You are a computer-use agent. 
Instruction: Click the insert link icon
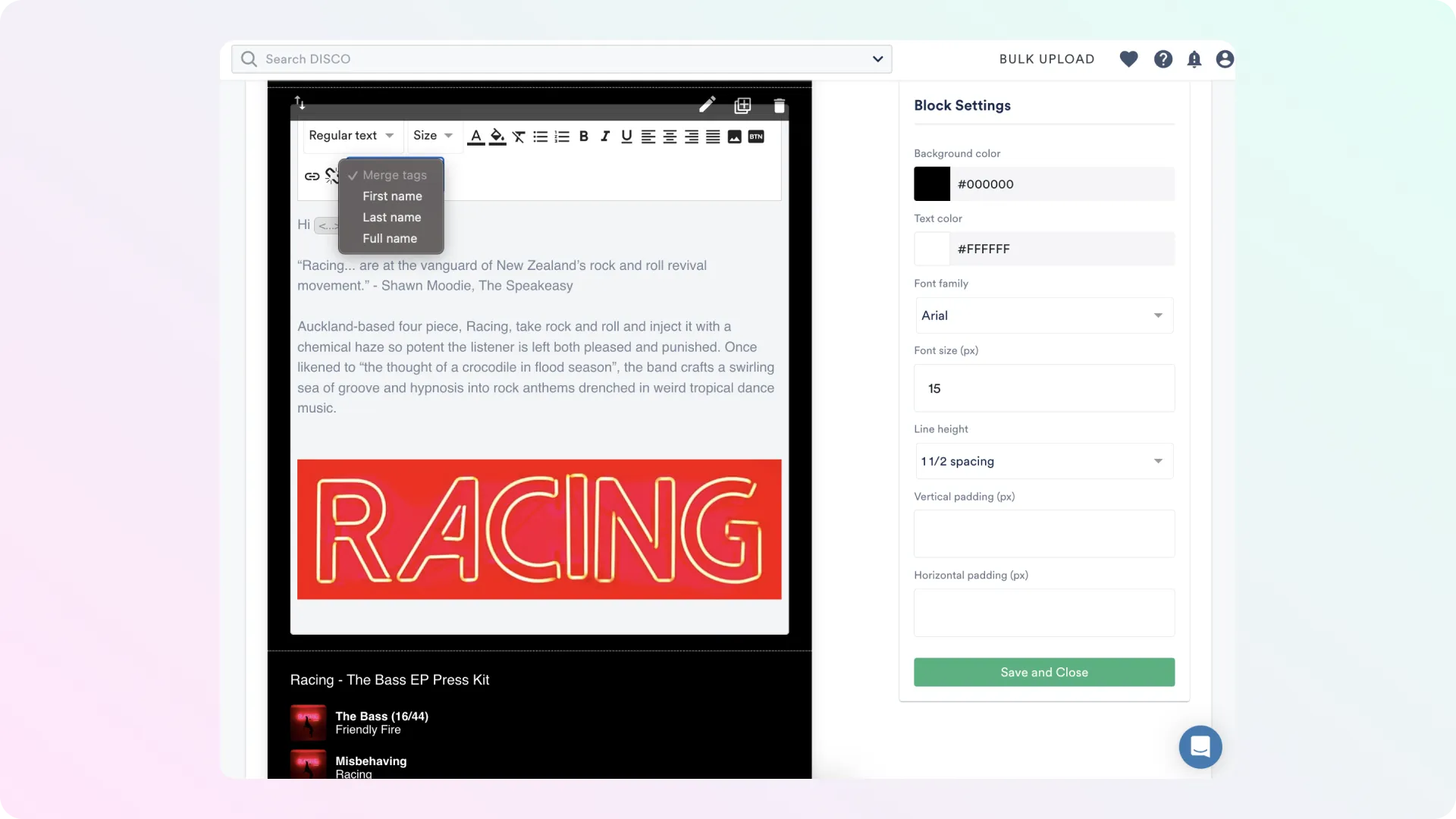[312, 176]
